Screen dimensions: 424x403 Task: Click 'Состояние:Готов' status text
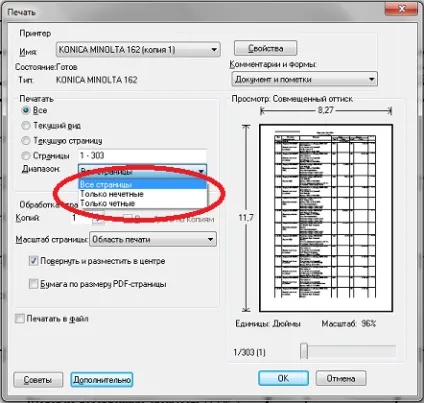click(x=46, y=67)
